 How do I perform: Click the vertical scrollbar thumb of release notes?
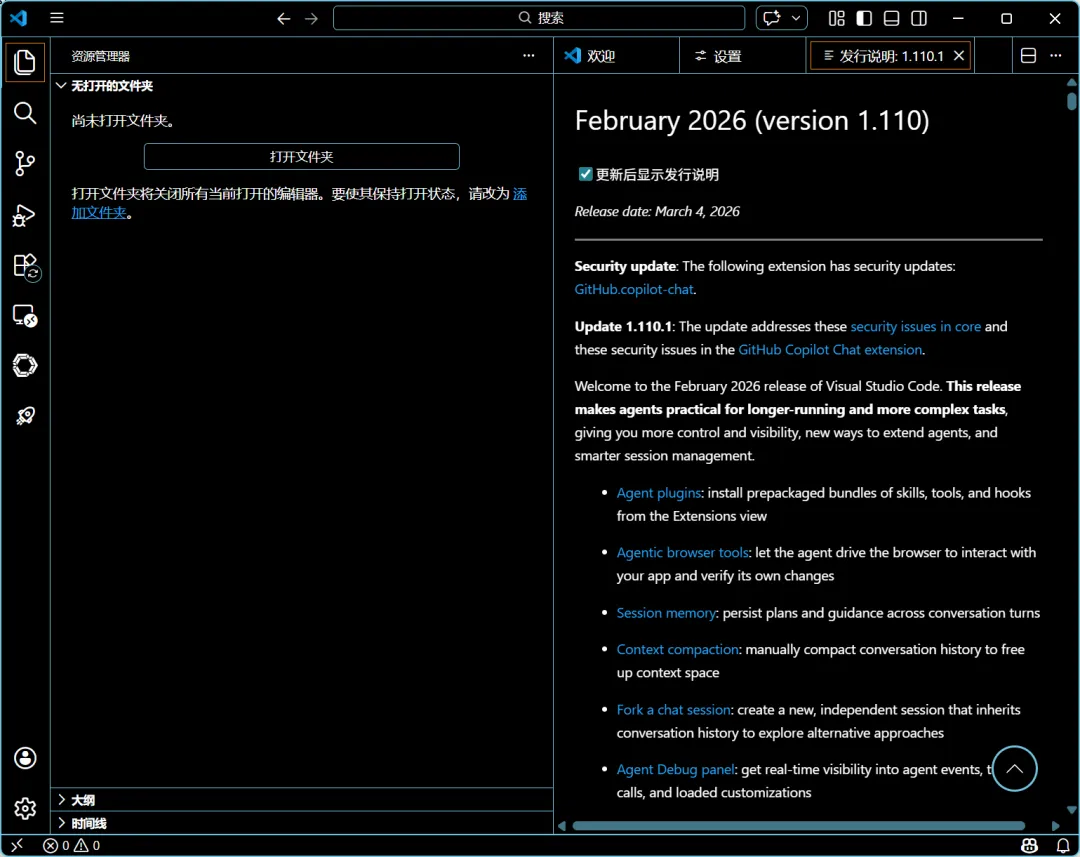tap(1072, 102)
